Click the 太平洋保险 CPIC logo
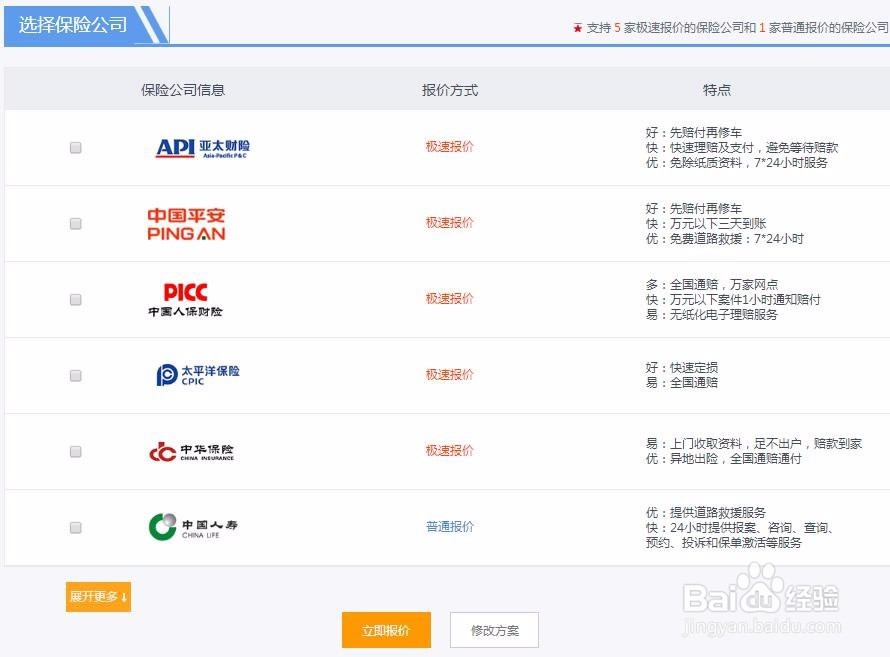The image size is (890, 657). click(198, 375)
